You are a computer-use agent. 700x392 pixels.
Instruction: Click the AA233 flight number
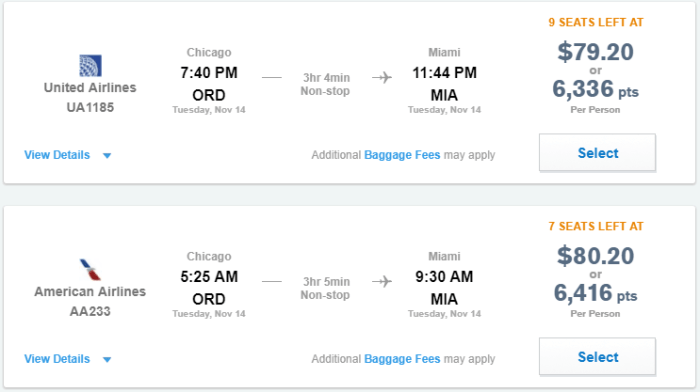pos(90,311)
